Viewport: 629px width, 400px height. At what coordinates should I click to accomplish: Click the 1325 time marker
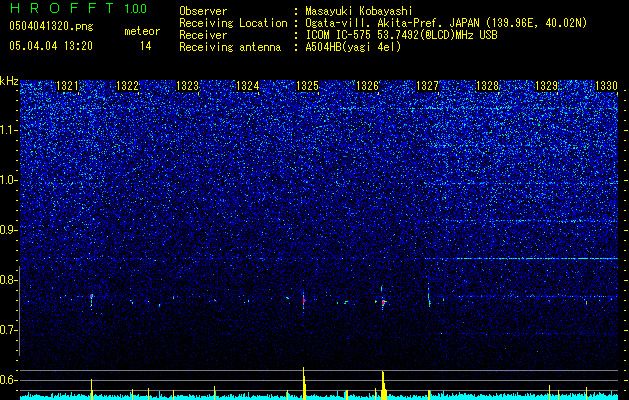307,85
